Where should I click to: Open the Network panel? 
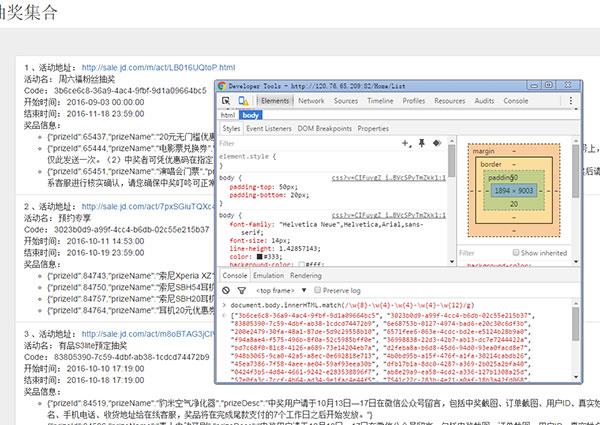coord(311,101)
